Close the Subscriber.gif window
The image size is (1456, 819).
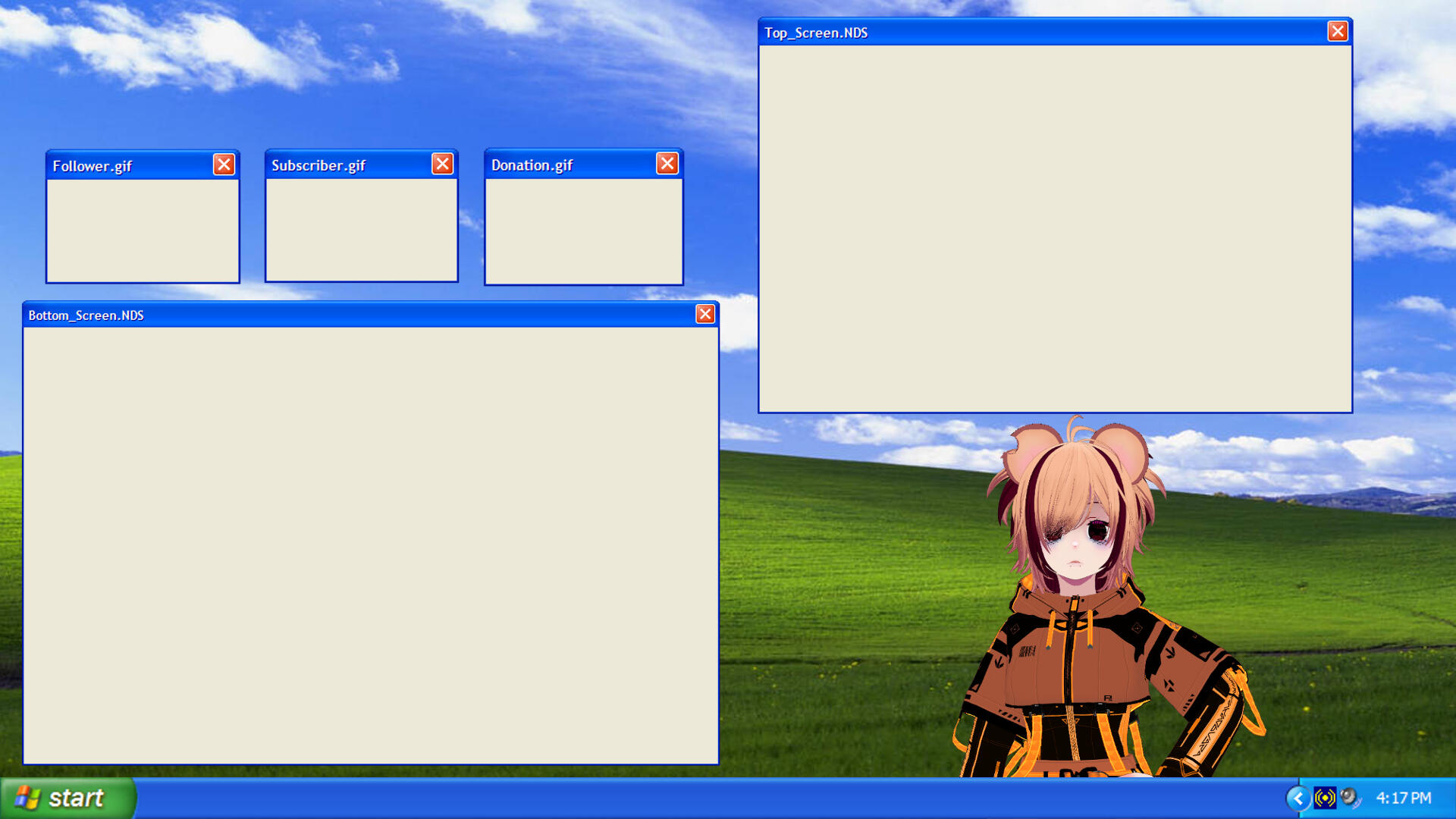coord(443,164)
